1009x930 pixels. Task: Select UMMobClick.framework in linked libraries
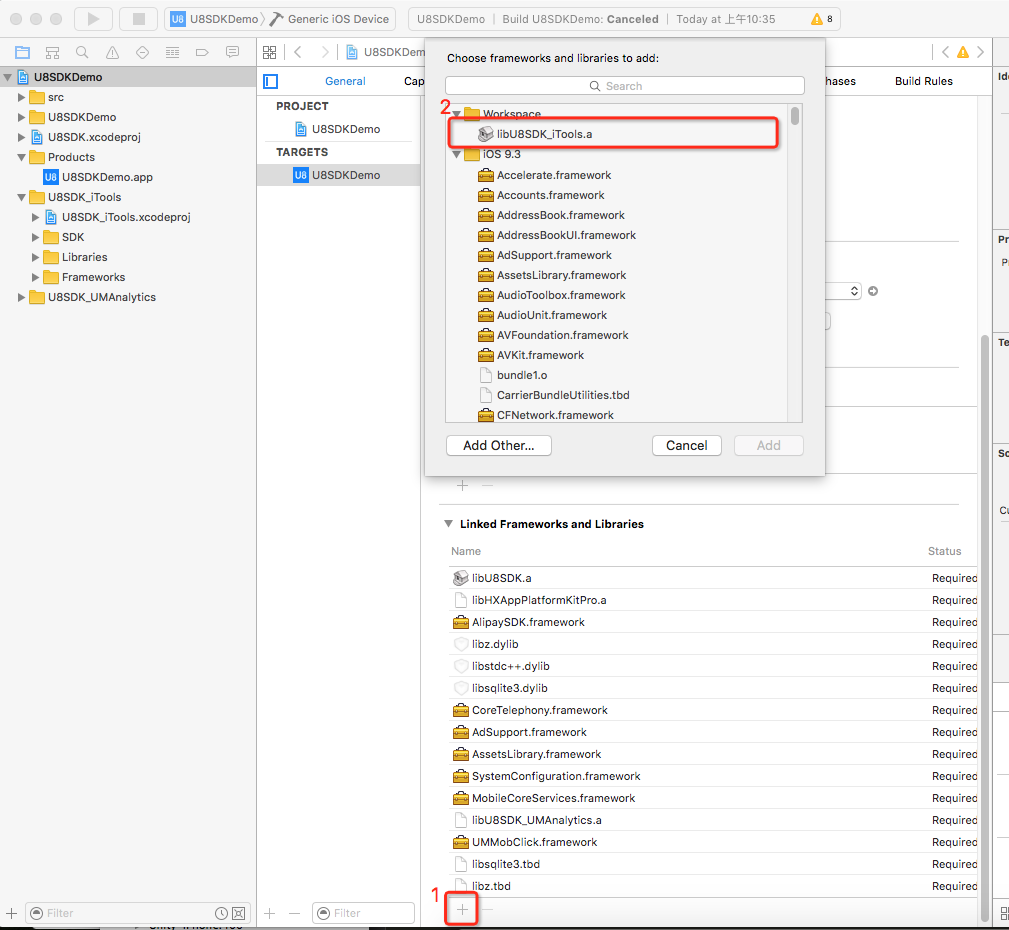712,842
